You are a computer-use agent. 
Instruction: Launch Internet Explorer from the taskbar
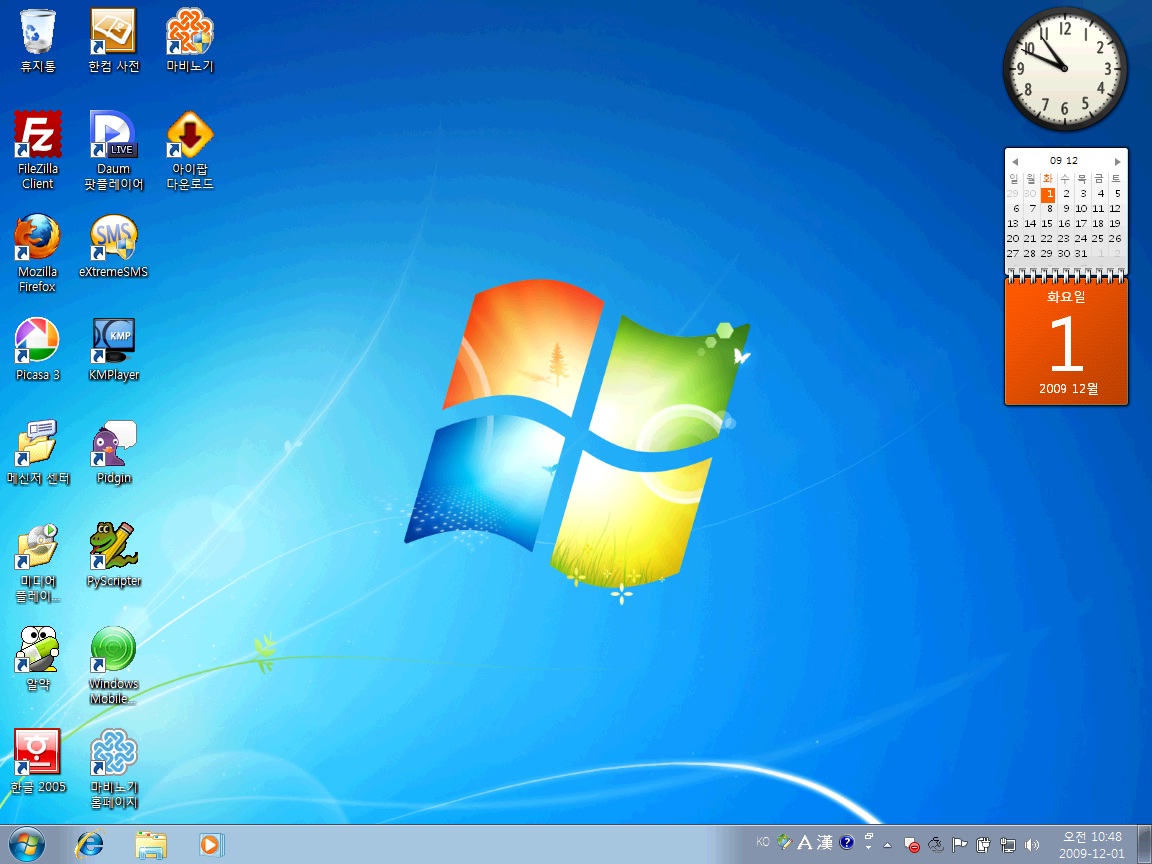coord(90,845)
